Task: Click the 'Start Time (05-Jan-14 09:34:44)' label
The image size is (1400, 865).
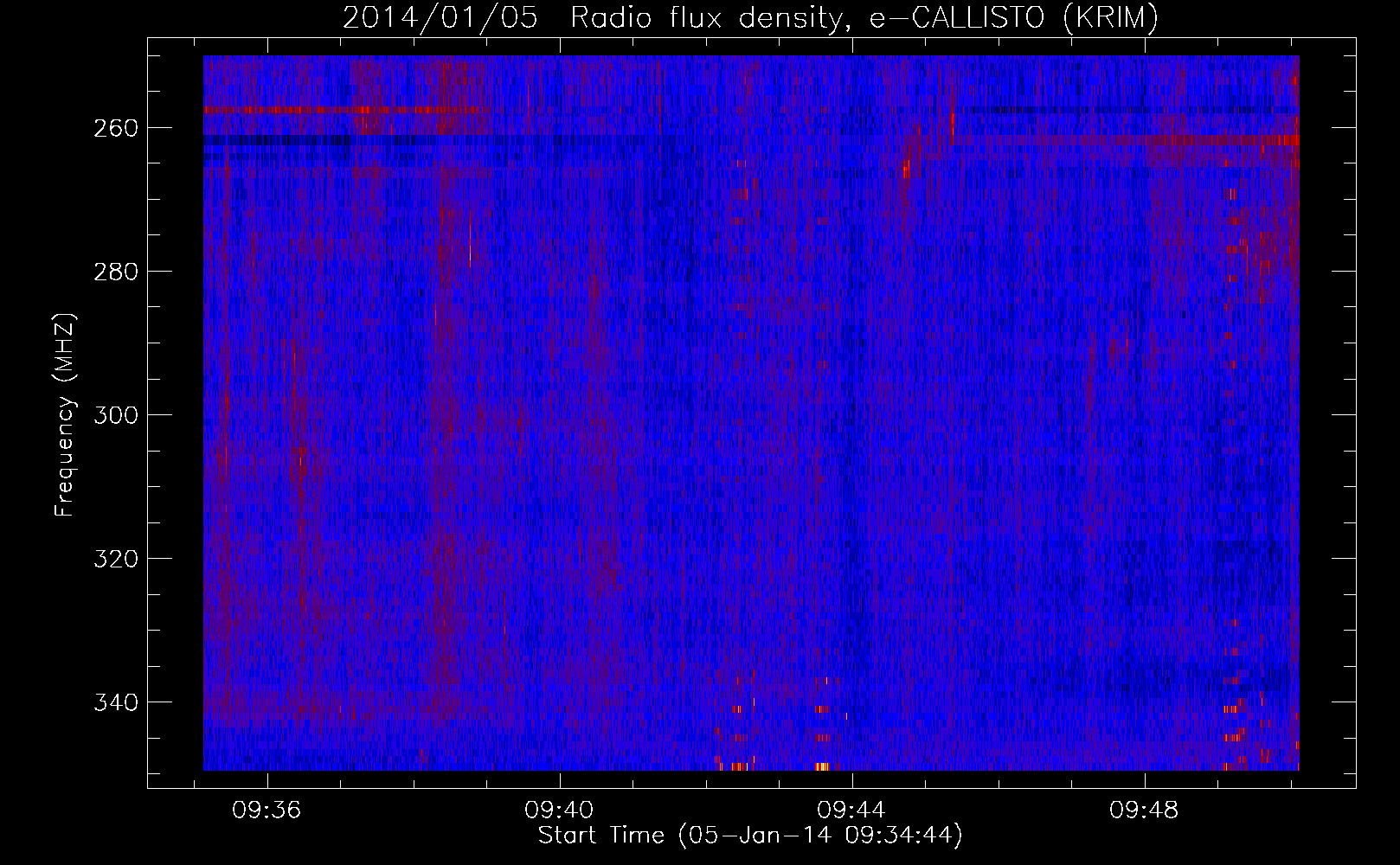Action: (x=750, y=836)
